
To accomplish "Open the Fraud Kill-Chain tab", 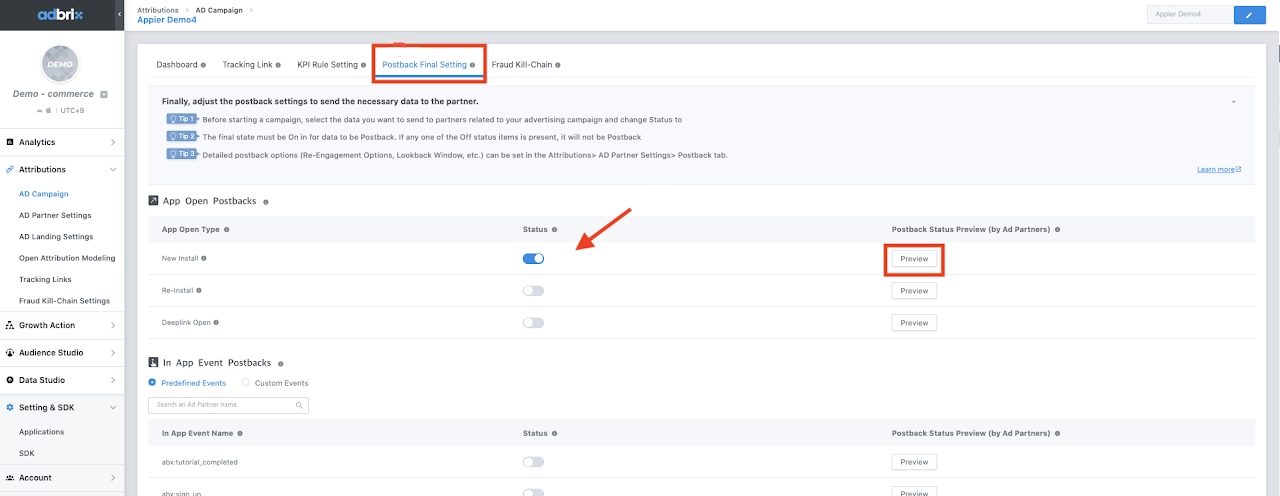I will (521, 65).
